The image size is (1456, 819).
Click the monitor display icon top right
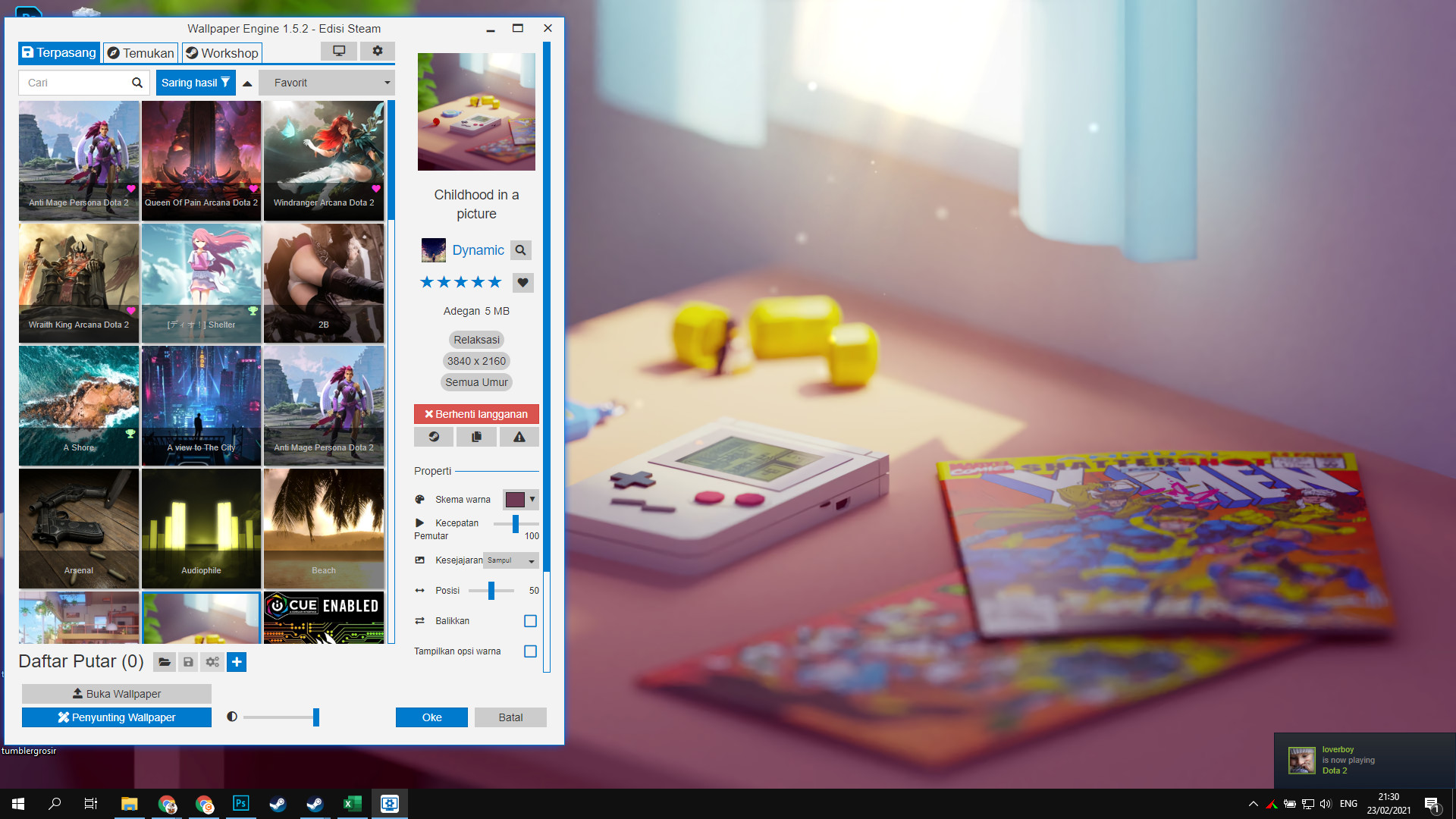[x=339, y=51]
